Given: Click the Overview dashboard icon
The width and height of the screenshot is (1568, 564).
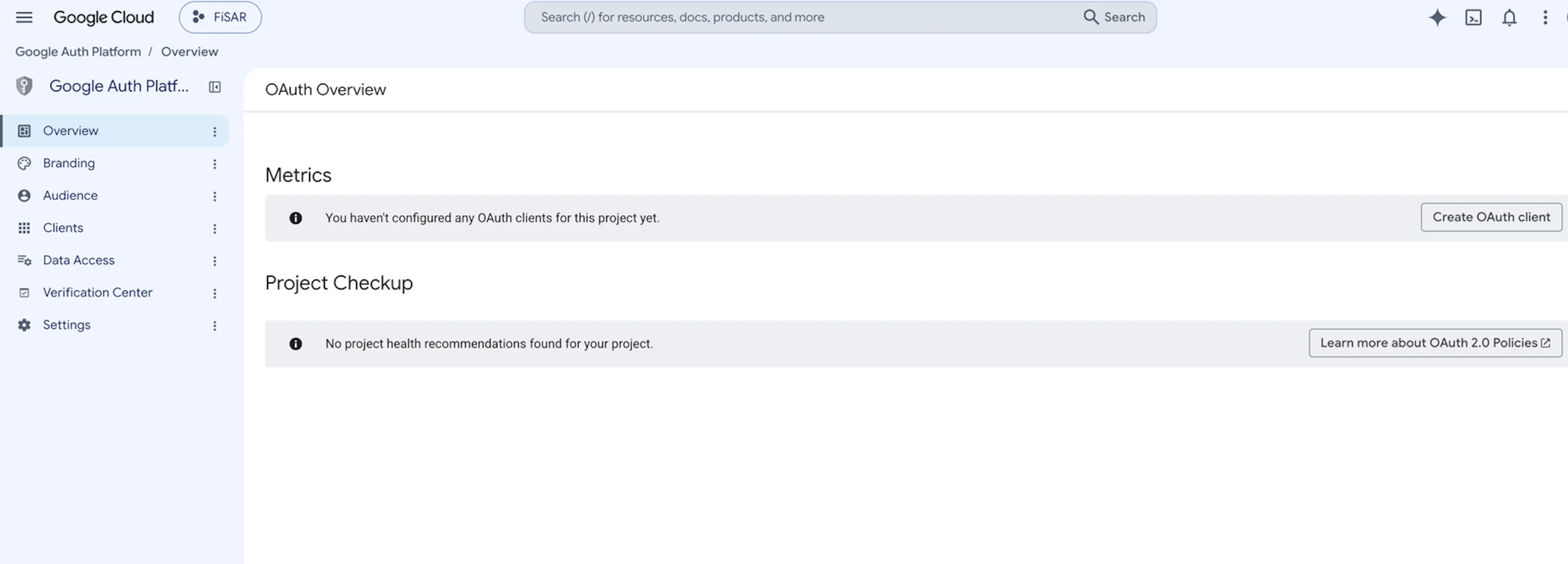Looking at the screenshot, I should click(24, 131).
